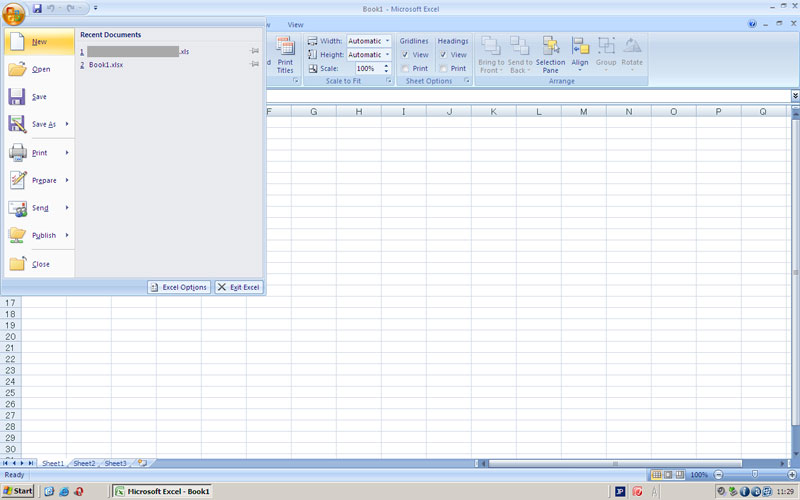The image size is (800, 500).
Task: Click the Exit Excel button
Action: pos(239,287)
